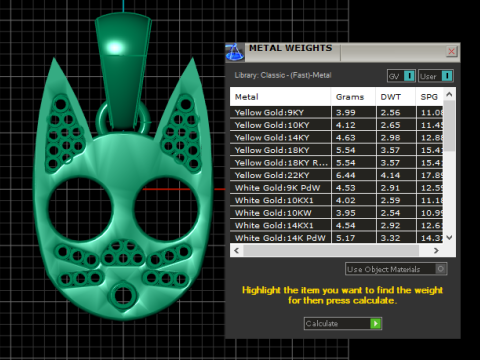Click the horizontal scroll left arrow
The image size is (480, 360).
coord(237,250)
